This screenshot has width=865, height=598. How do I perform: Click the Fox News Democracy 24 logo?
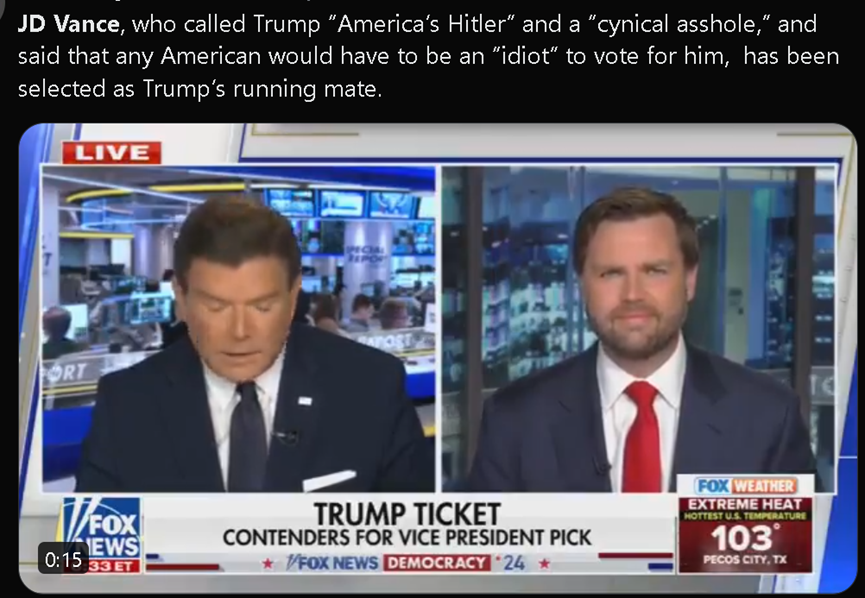tap(406, 563)
